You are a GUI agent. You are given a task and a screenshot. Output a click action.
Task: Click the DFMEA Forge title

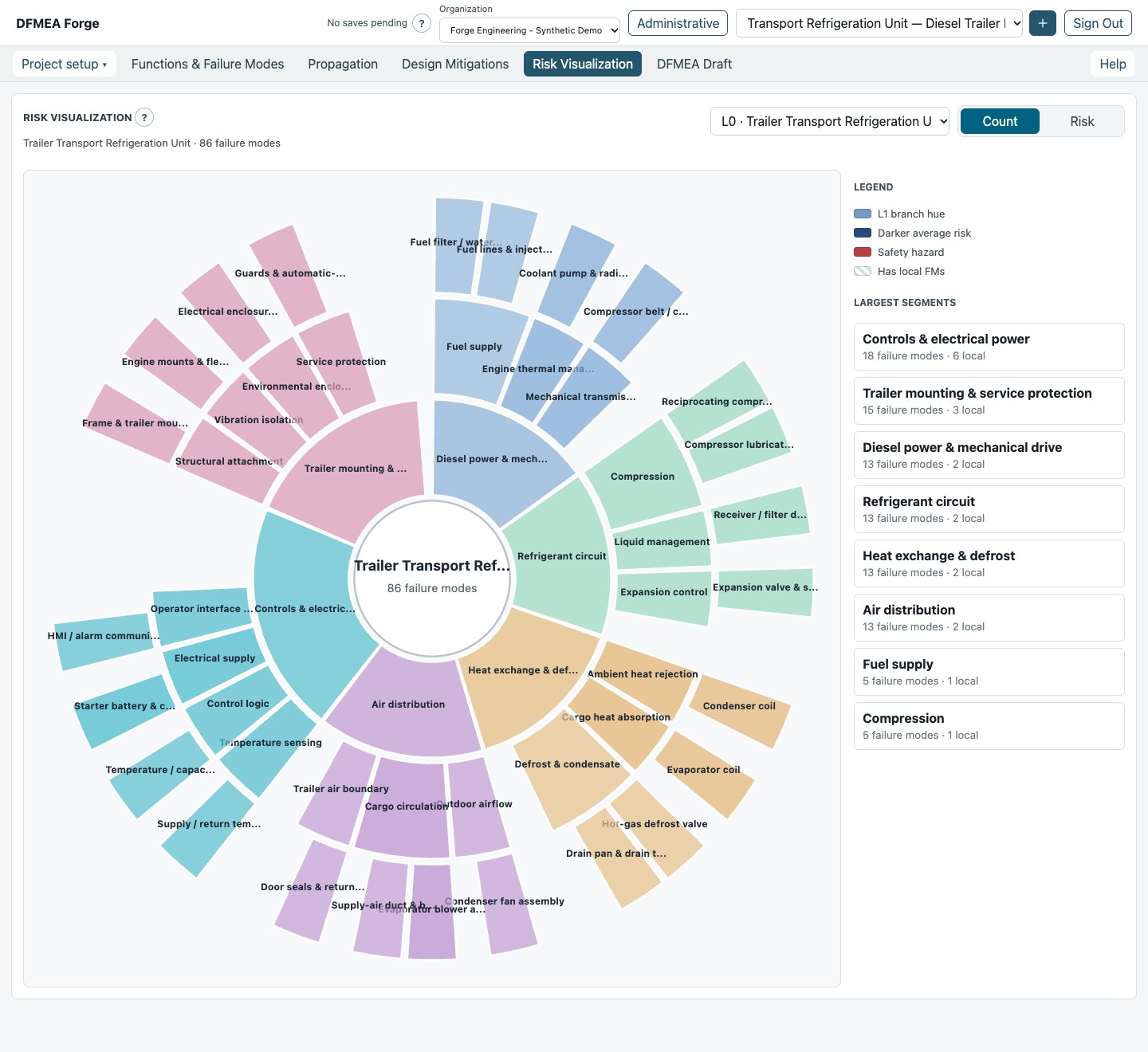point(57,23)
